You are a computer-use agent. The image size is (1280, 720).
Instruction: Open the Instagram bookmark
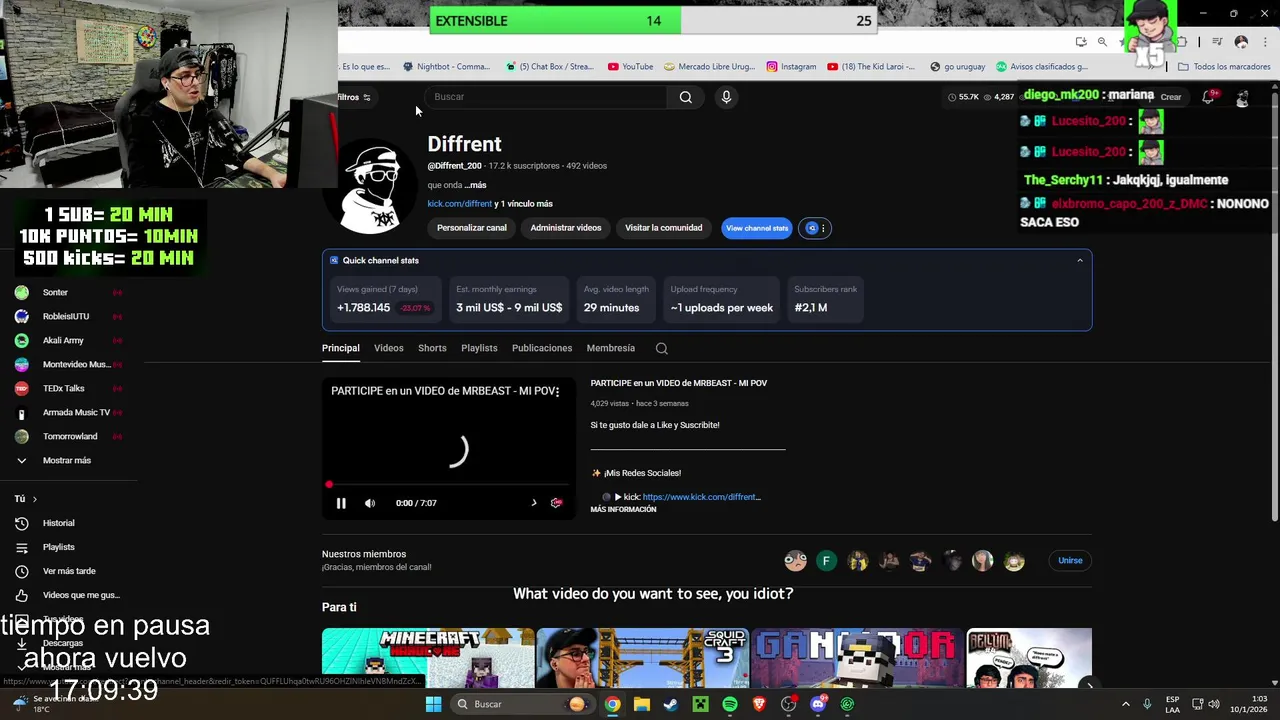tap(791, 67)
